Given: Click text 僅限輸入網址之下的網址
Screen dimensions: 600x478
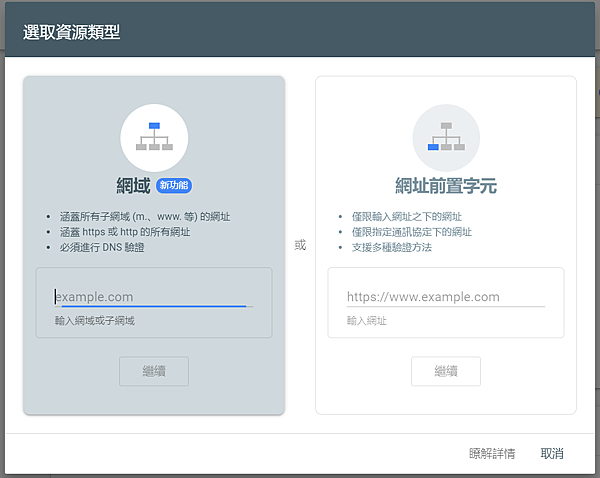Looking at the screenshot, I should (407, 217).
